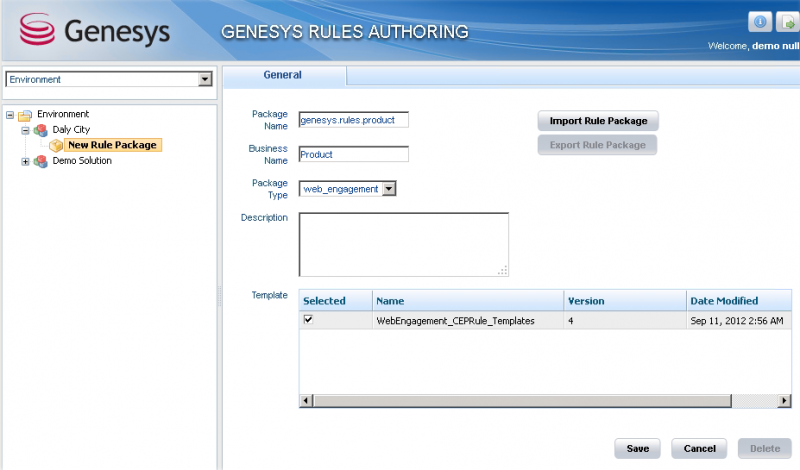Click the WebEngagement_CEPRule_Templates name cell
The height and width of the screenshot is (470, 800).
click(468, 320)
